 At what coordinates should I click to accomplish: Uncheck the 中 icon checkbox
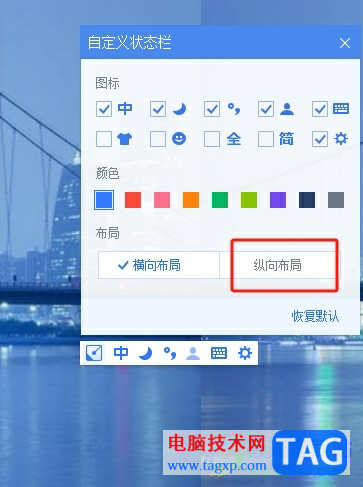(x=104, y=109)
